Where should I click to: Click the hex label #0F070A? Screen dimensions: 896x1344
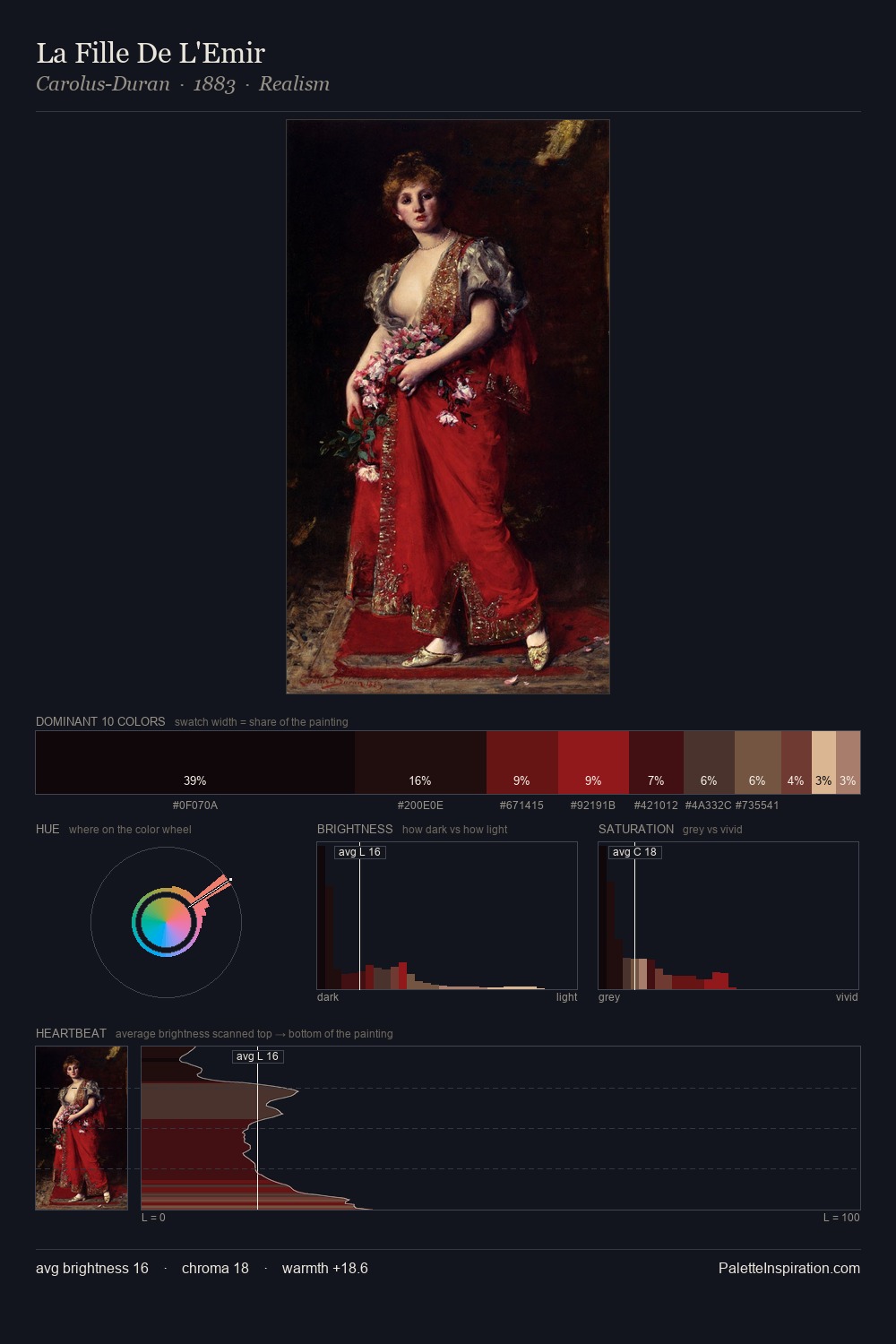[195, 806]
